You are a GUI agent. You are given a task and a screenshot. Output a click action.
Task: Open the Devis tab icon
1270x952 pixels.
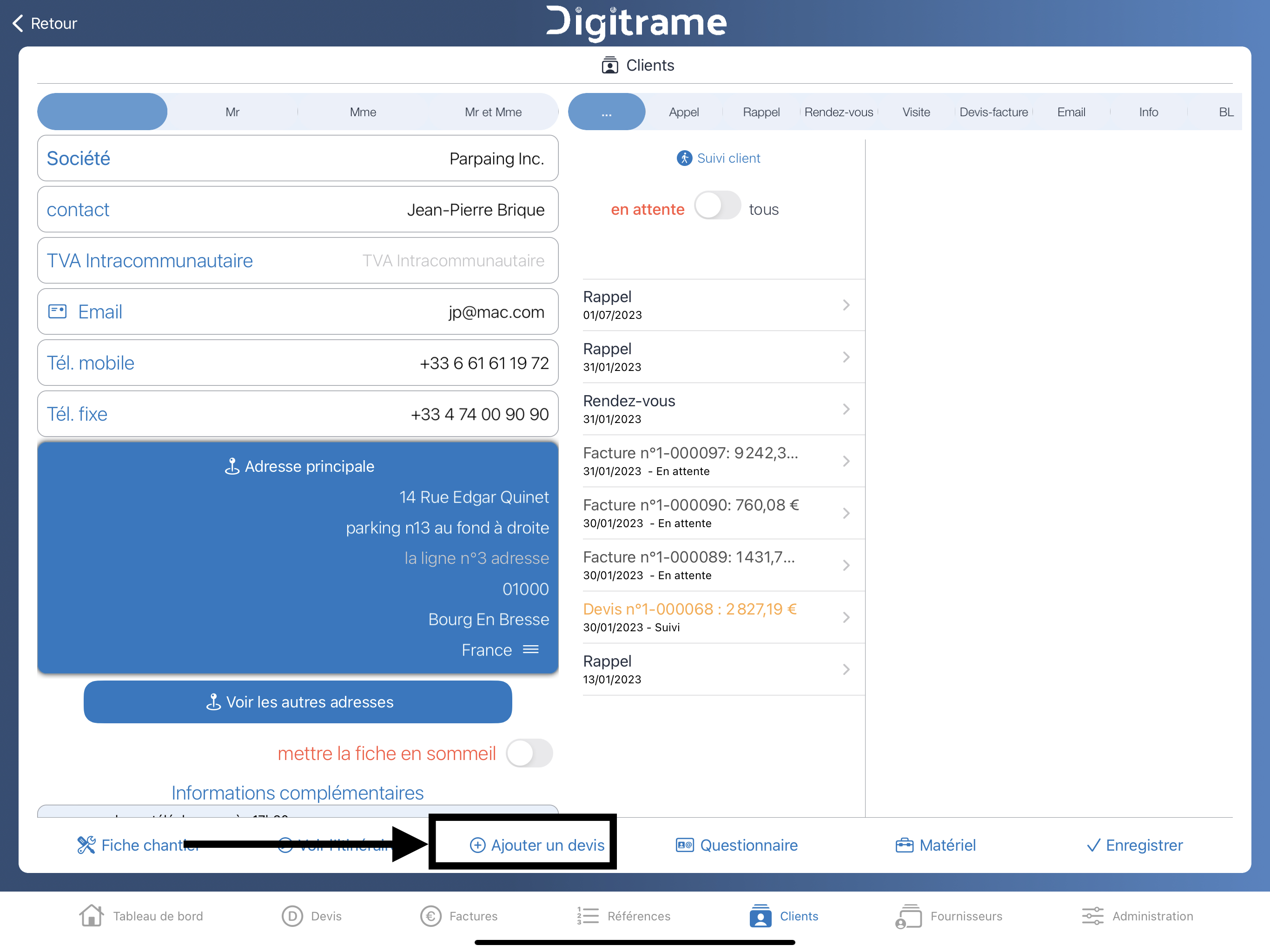pyautogui.click(x=292, y=916)
